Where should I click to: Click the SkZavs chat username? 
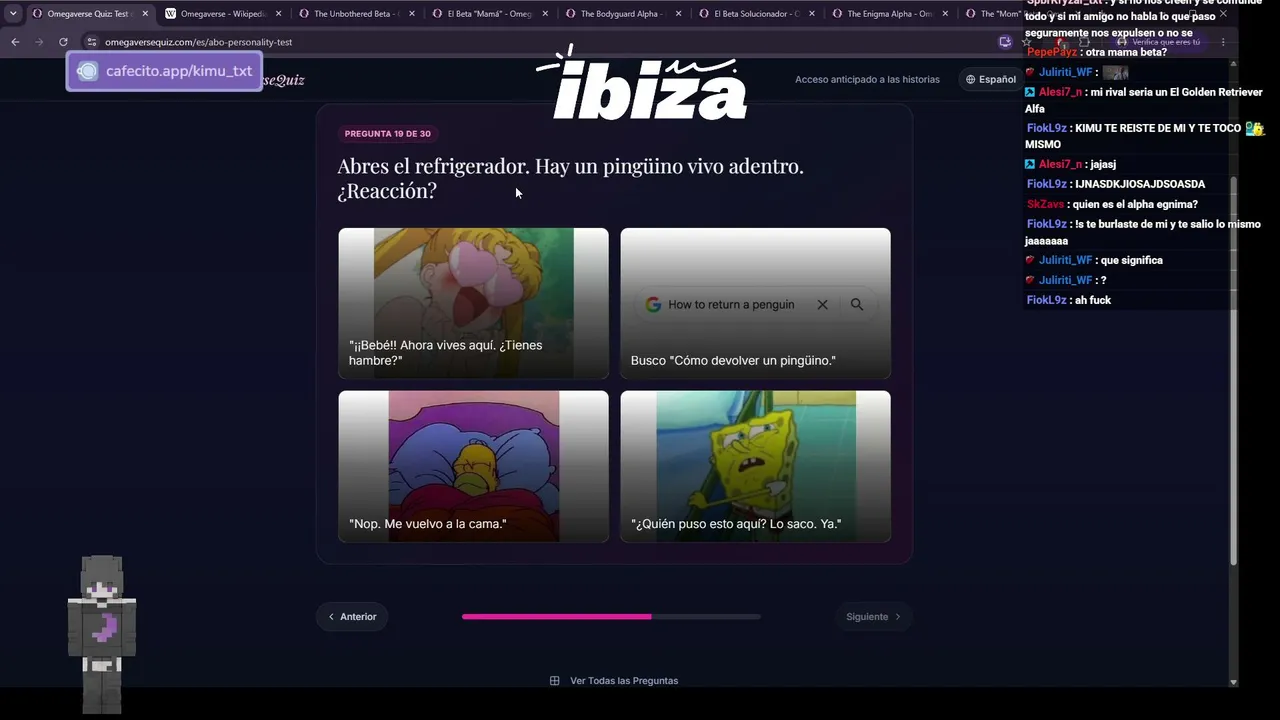point(1046,204)
